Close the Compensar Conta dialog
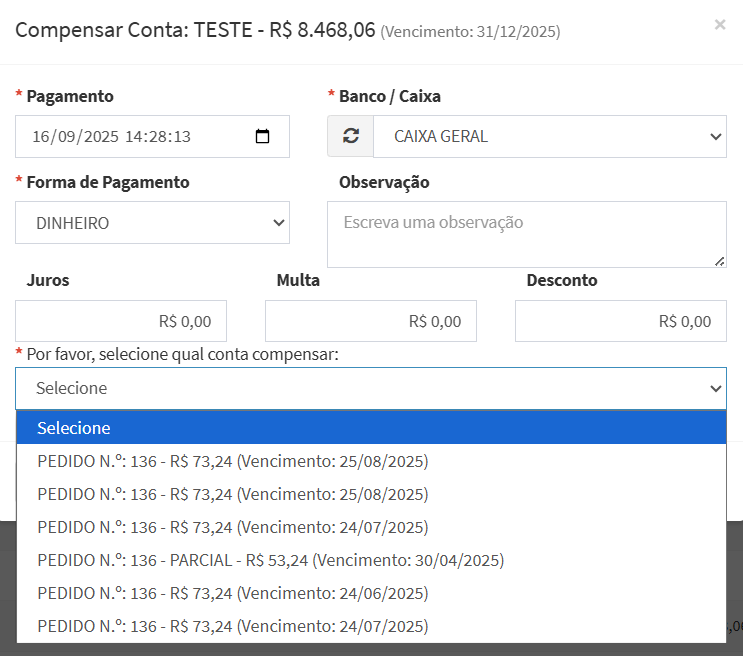The height and width of the screenshot is (656, 743). coord(720,25)
